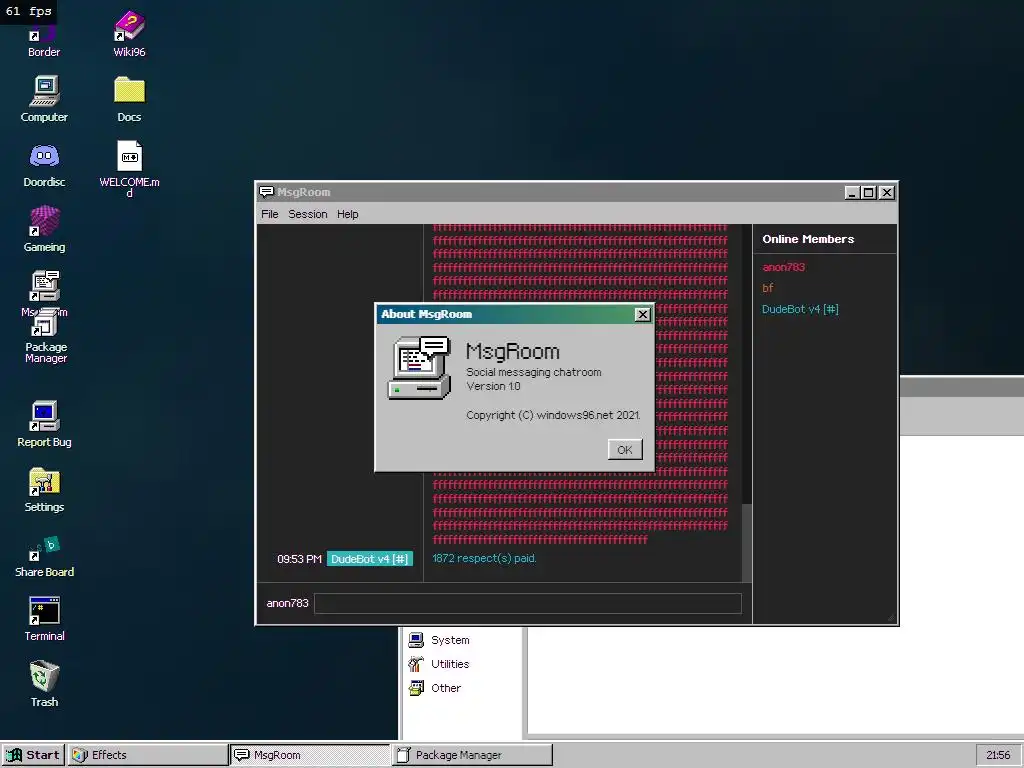This screenshot has height=768, width=1024.
Task: Click the Online Members heading
Action: click(x=808, y=239)
